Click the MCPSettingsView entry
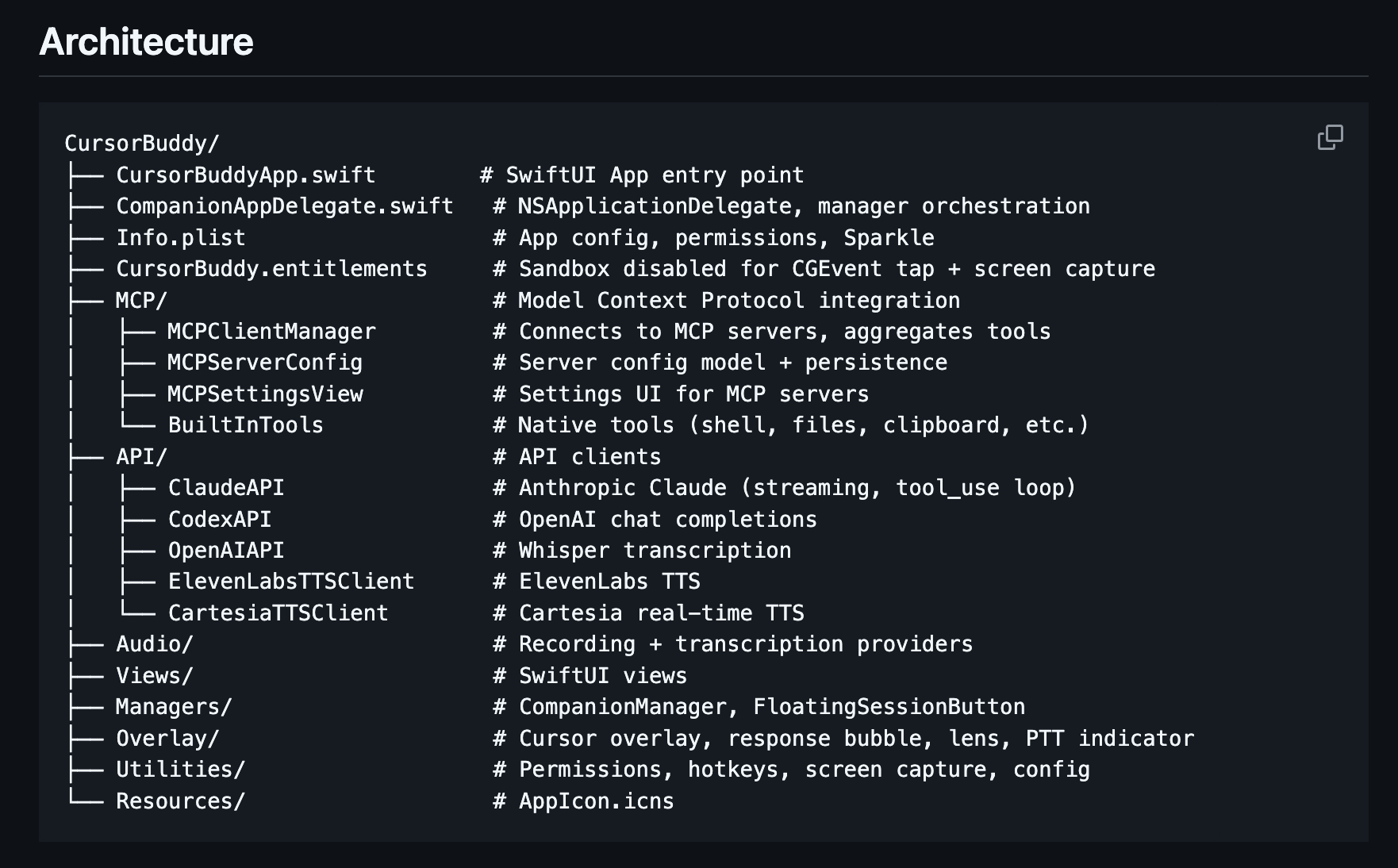Screen dimensions: 1398x868 [x=265, y=394]
